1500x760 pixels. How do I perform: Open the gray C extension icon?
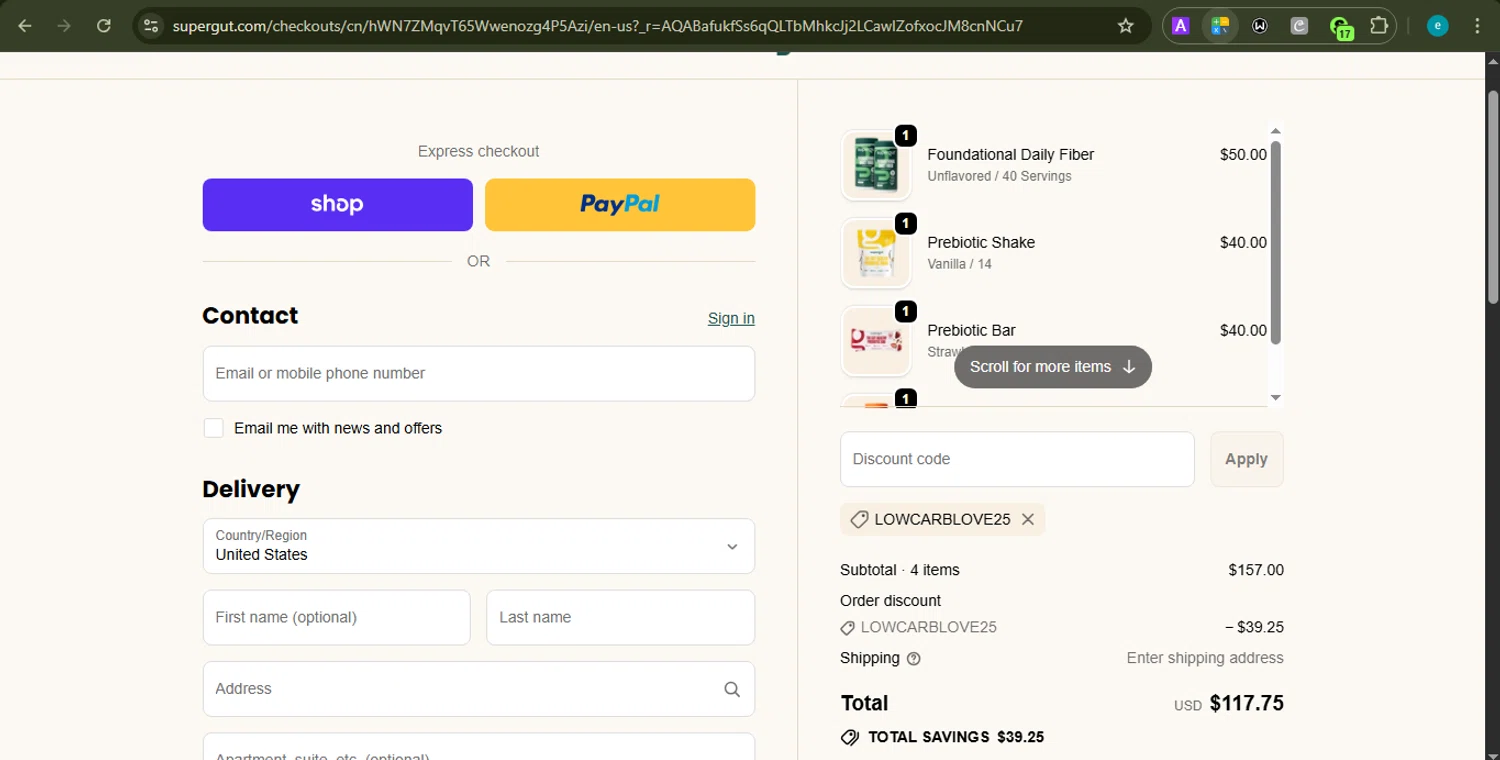1299,26
